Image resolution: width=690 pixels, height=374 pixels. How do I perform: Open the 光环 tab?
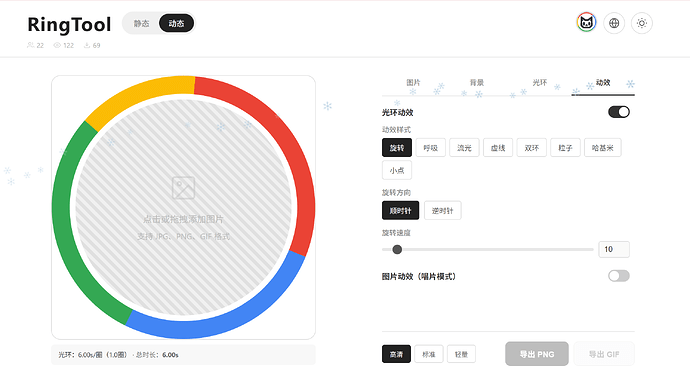point(540,83)
